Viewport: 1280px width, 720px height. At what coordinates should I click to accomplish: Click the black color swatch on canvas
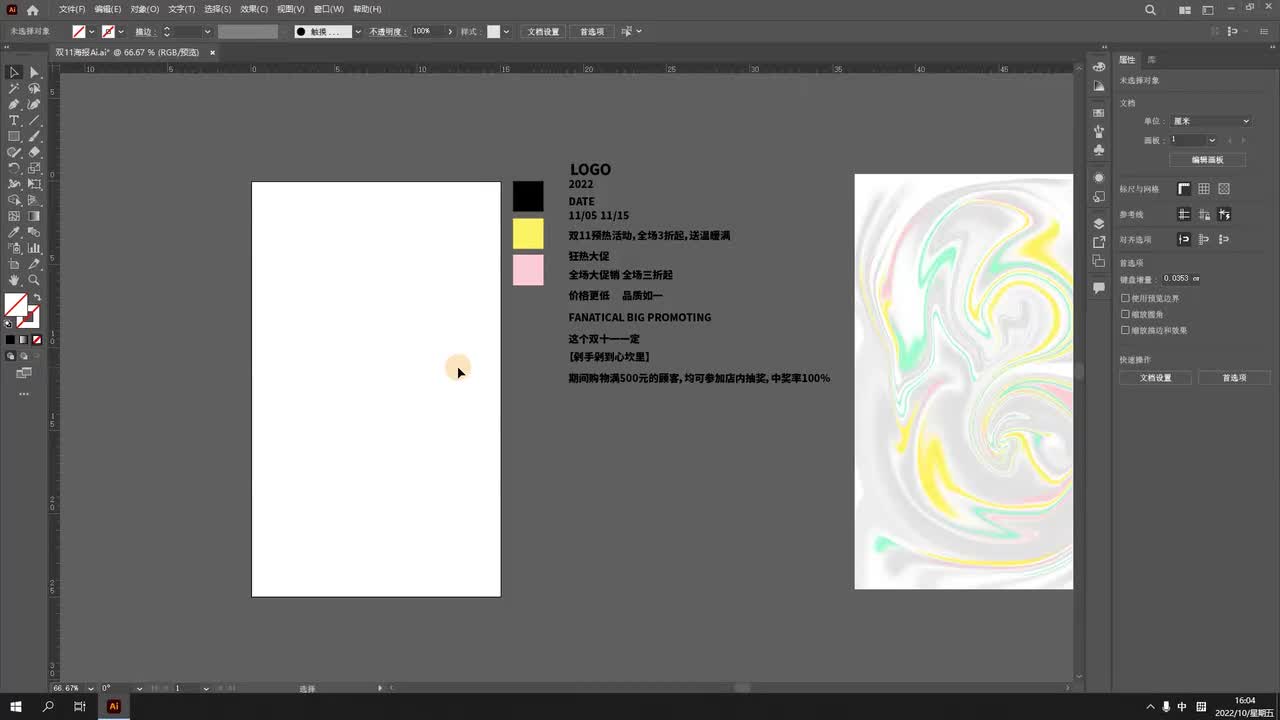point(528,196)
